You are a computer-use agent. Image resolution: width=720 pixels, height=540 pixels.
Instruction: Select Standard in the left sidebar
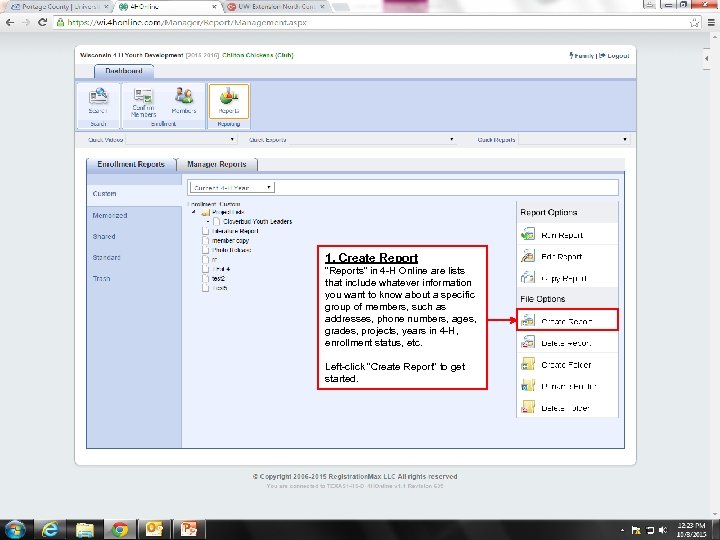107,257
